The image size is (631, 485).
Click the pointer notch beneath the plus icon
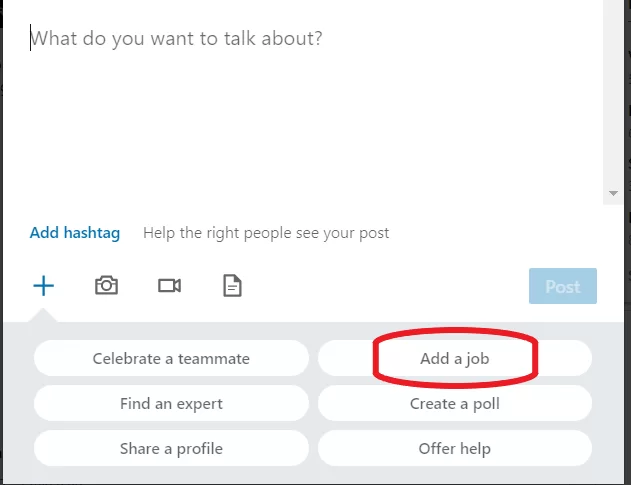(x=43, y=316)
